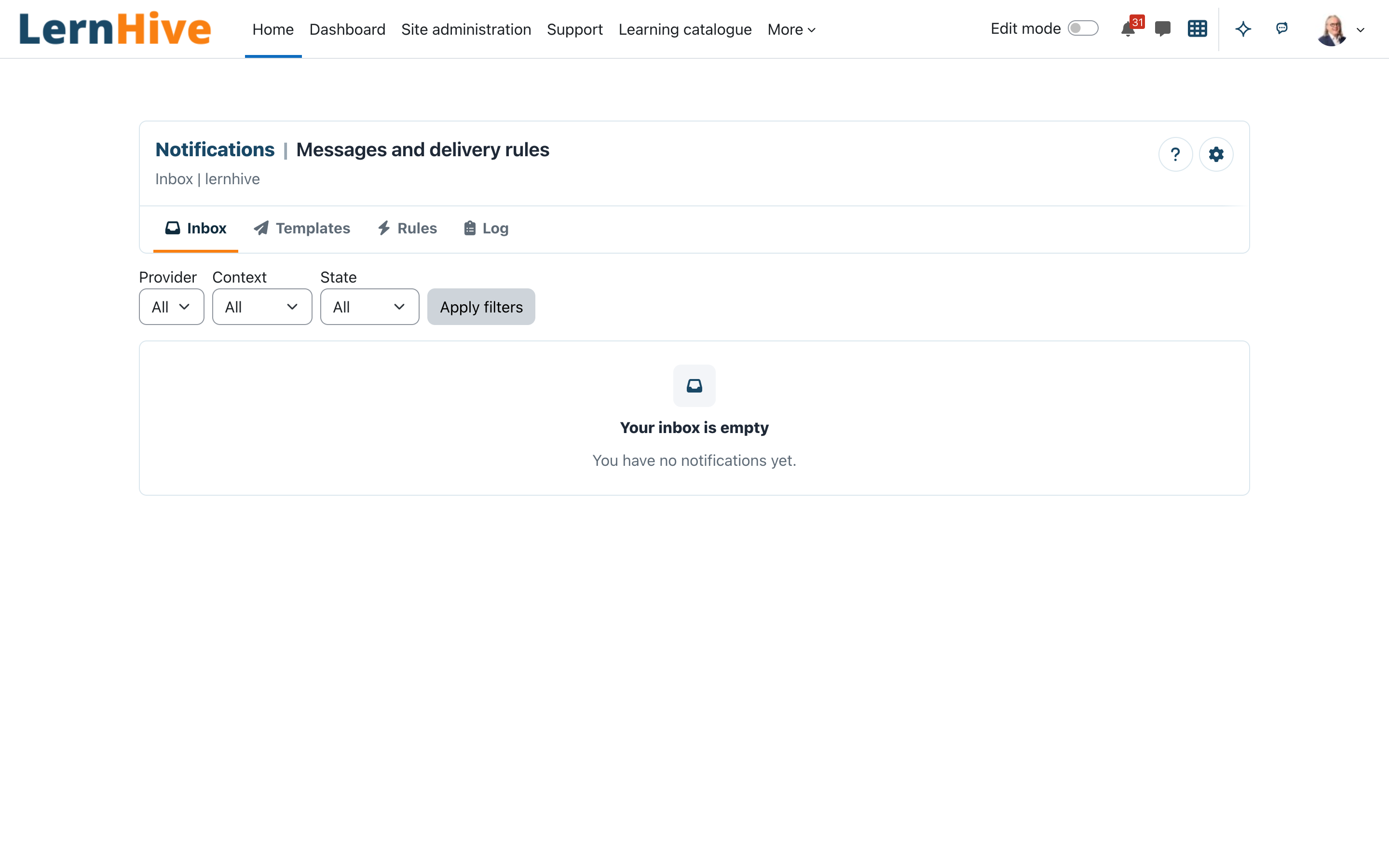Image resolution: width=1389 pixels, height=868 pixels.
Task: Open the chat assistant bubble icon
Action: 1281,27
